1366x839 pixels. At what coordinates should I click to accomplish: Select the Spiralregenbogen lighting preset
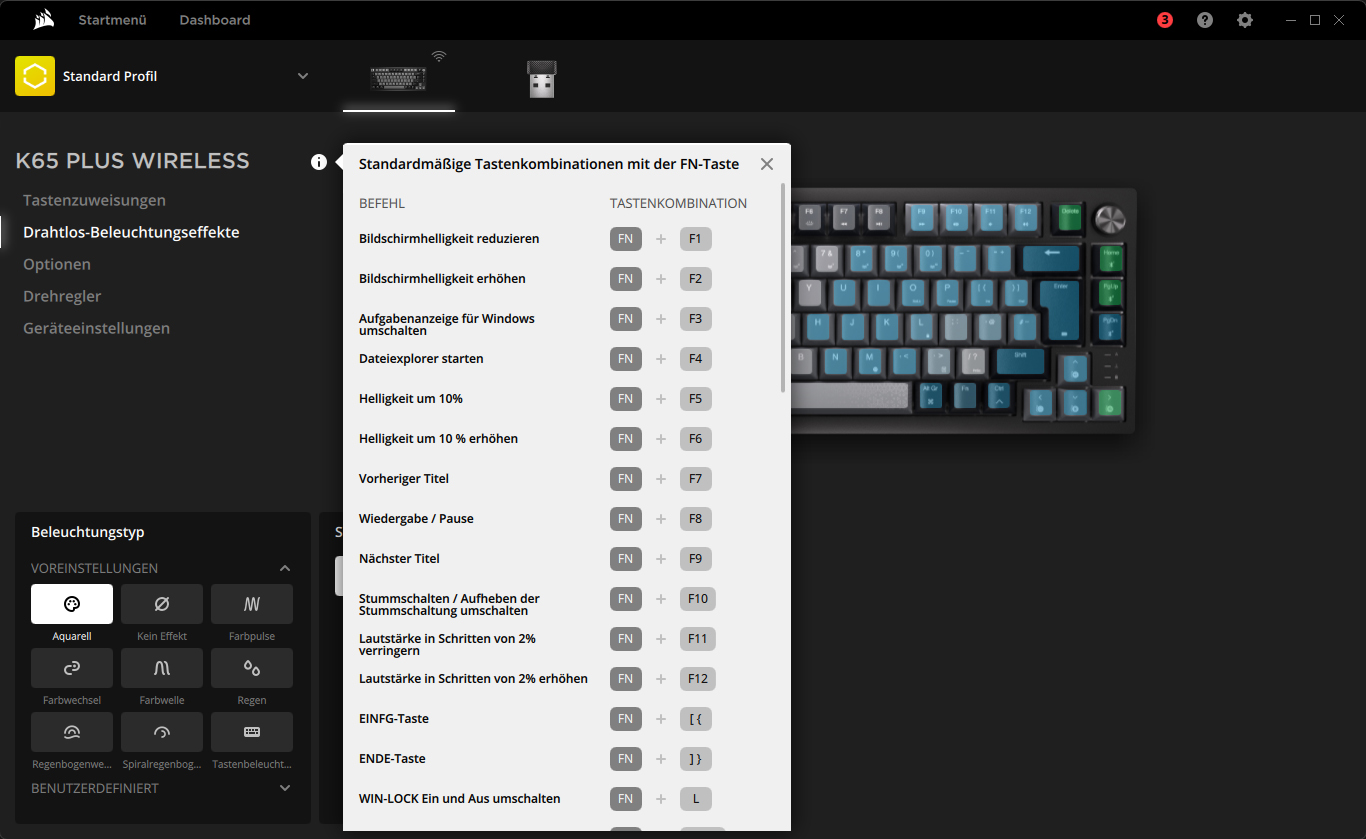pos(162,732)
